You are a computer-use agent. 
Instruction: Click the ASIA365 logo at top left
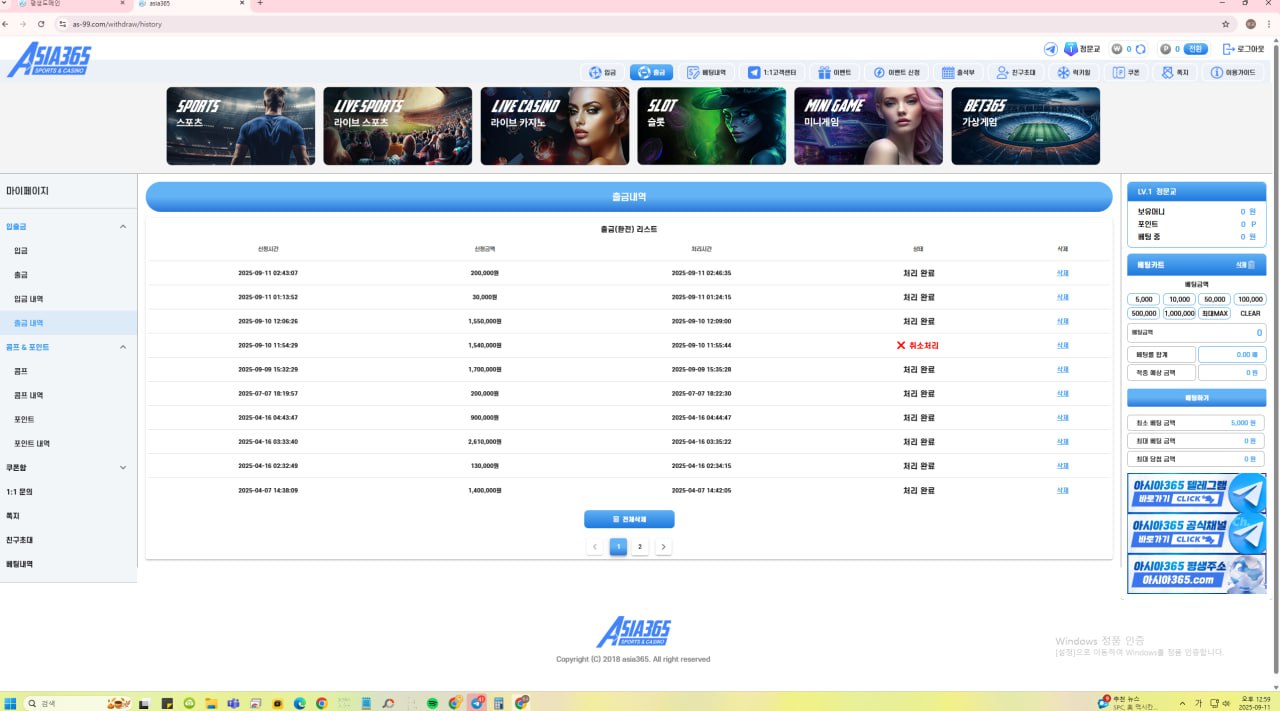coord(49,59)
